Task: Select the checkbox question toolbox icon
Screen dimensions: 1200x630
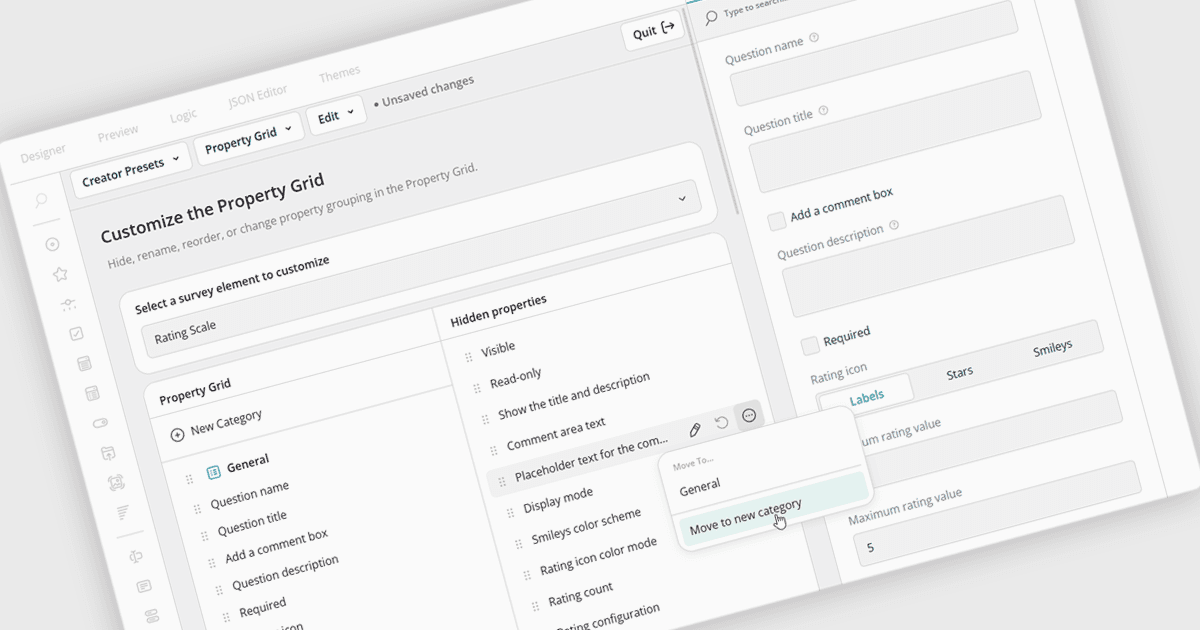Action: click(76, 334)
